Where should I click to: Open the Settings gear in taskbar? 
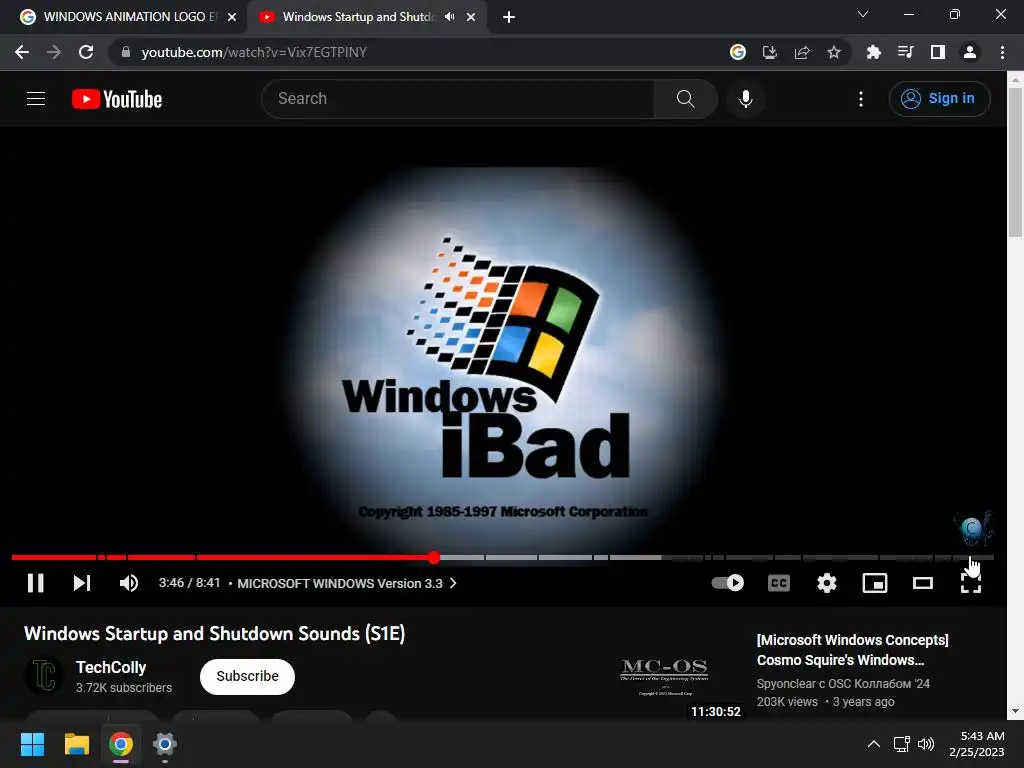pos(165,744)
